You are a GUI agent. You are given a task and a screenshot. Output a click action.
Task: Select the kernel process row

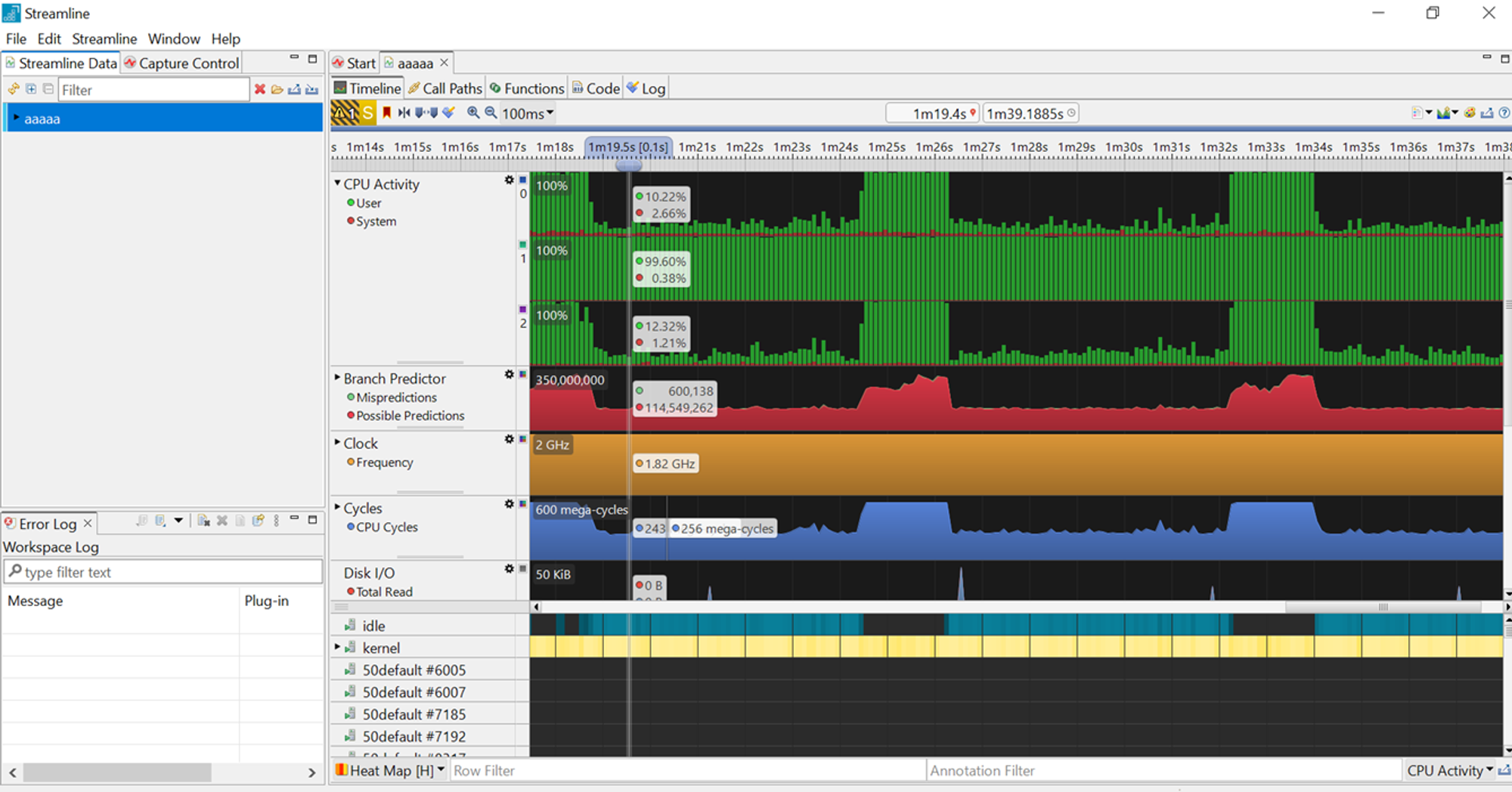click(381, 648)
